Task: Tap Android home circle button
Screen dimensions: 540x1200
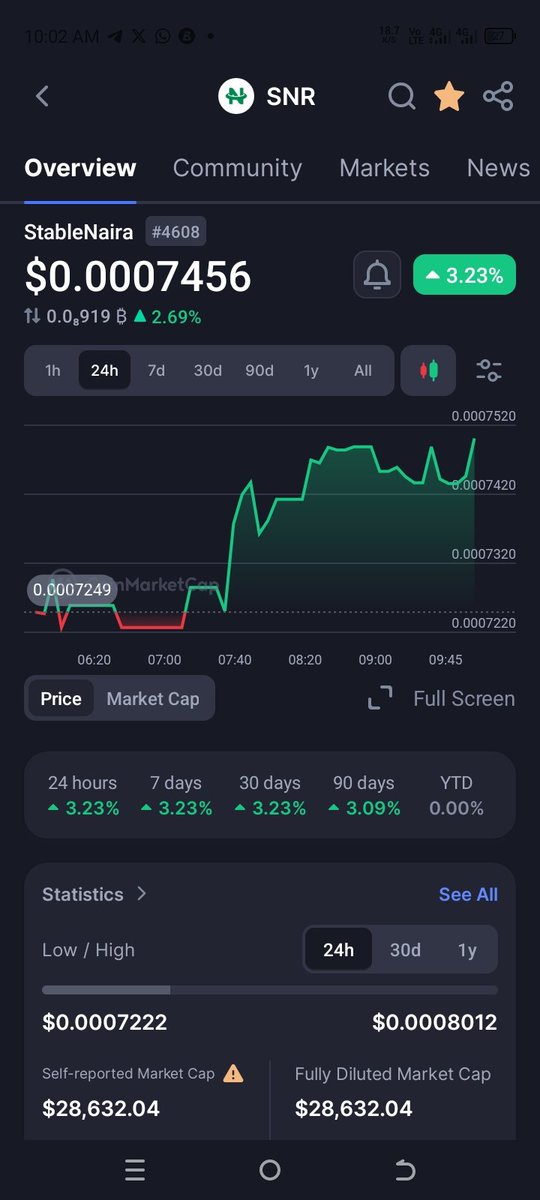Action: (269, 1169)
